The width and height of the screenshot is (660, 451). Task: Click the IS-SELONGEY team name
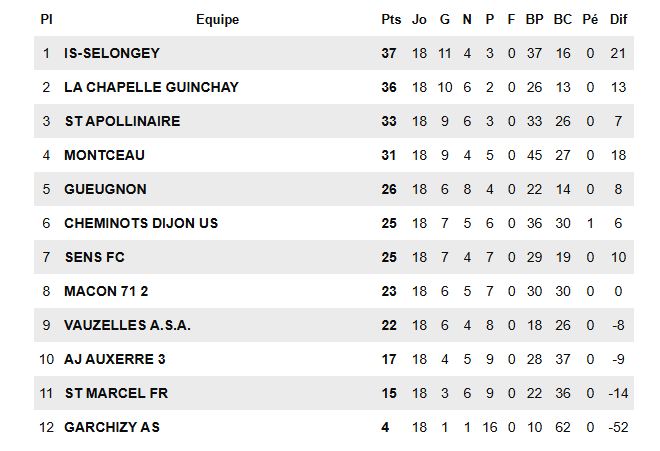111,53
